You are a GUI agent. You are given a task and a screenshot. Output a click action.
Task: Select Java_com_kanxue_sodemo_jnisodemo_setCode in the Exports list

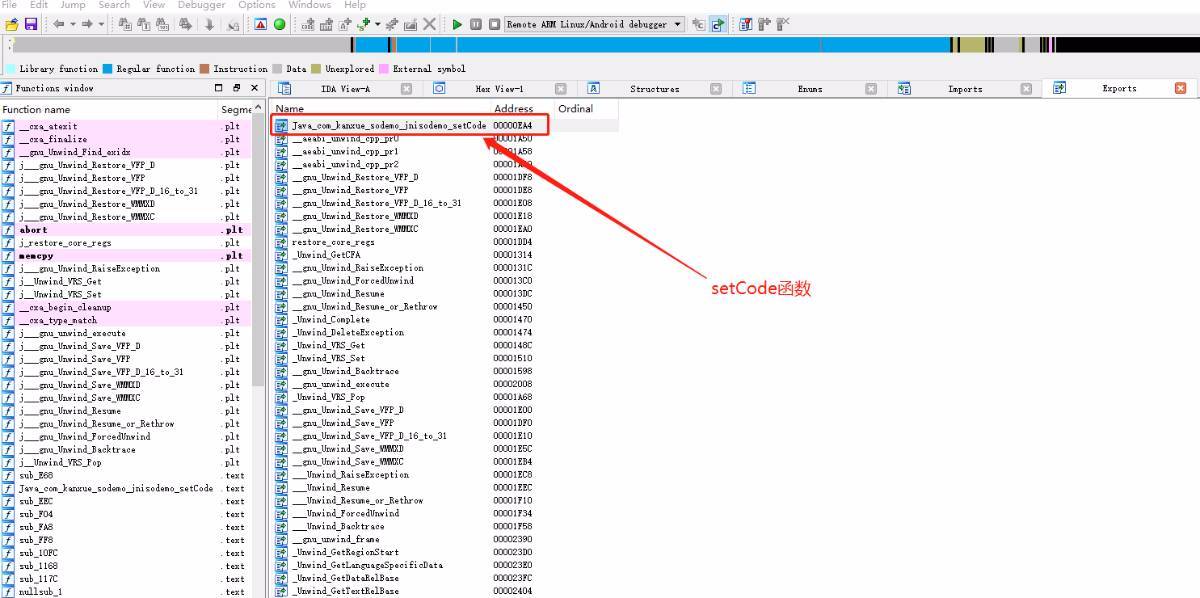click(x=388, y=126)
